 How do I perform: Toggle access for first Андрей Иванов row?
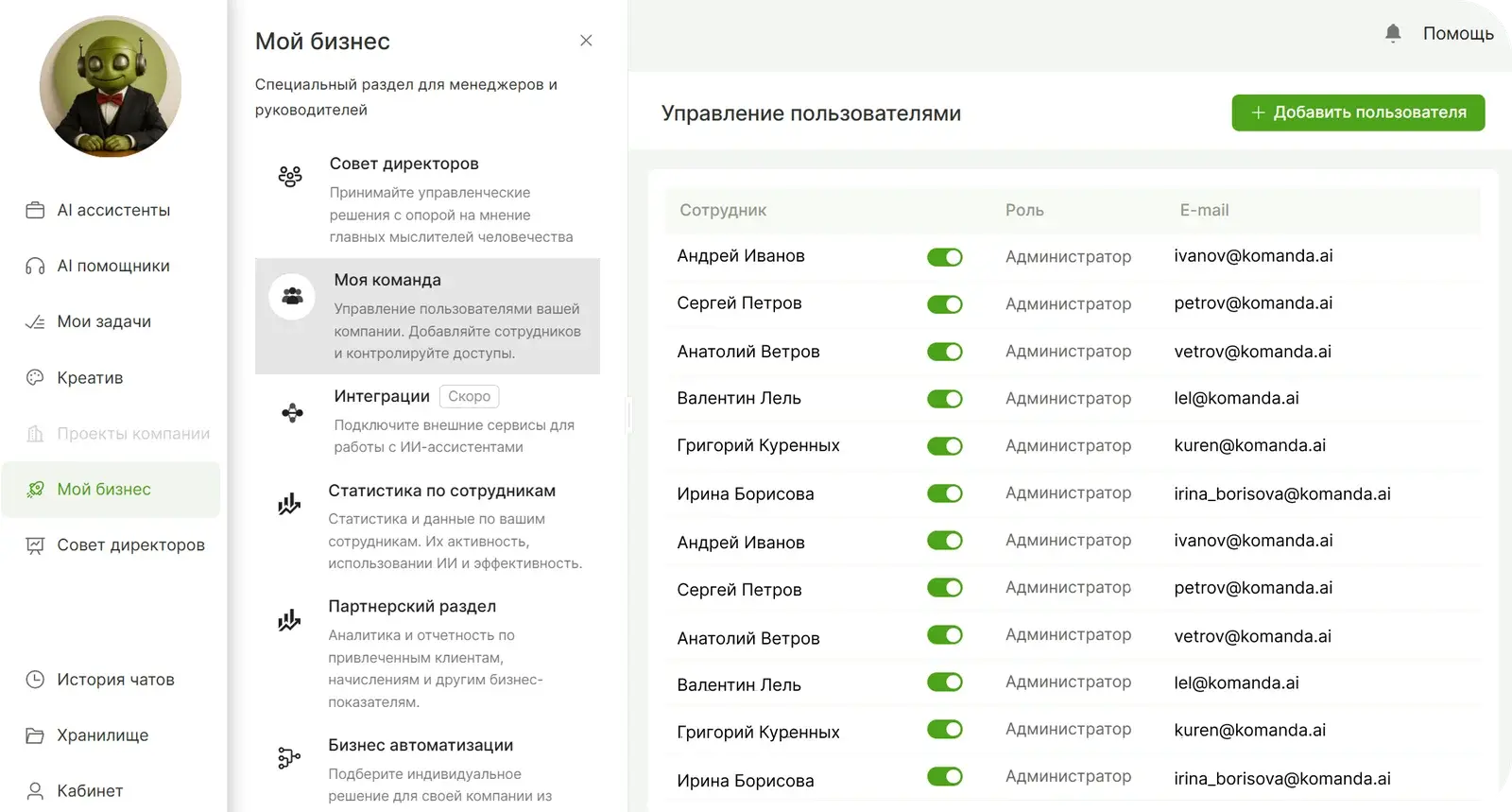tap(944, 257)
